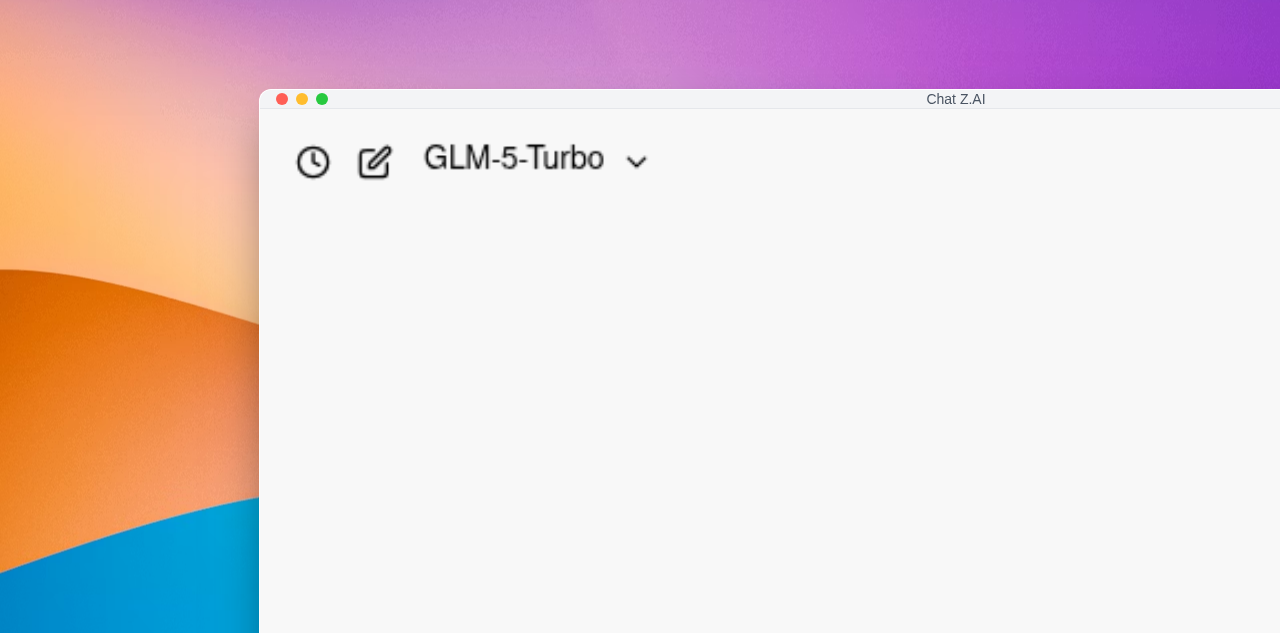Start a new chat with the pencil icon
The image size is (1280, 633).
coord(375,162)
